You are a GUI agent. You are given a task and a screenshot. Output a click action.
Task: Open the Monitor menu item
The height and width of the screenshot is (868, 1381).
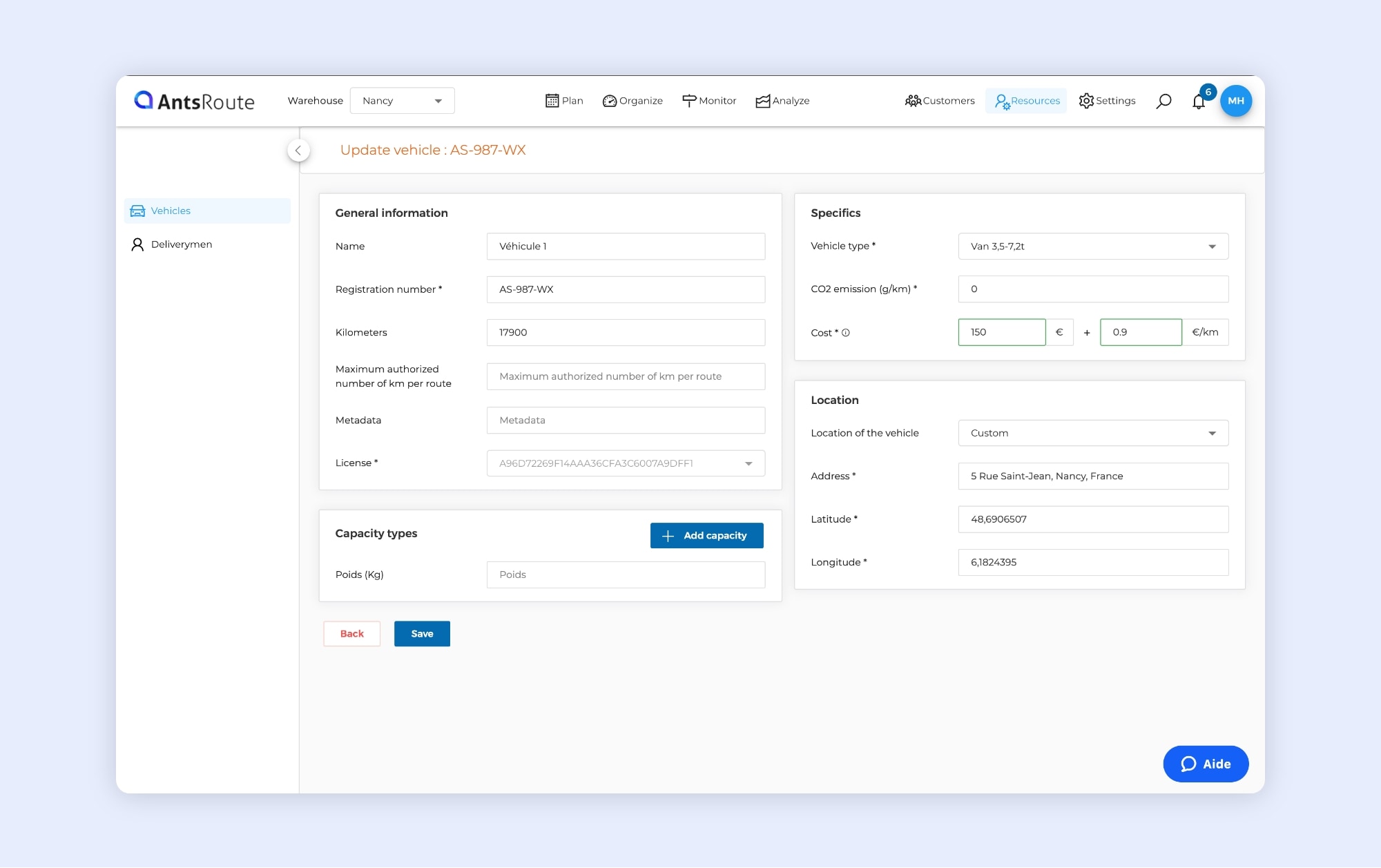pyautogui.click(x=709, y=101)
